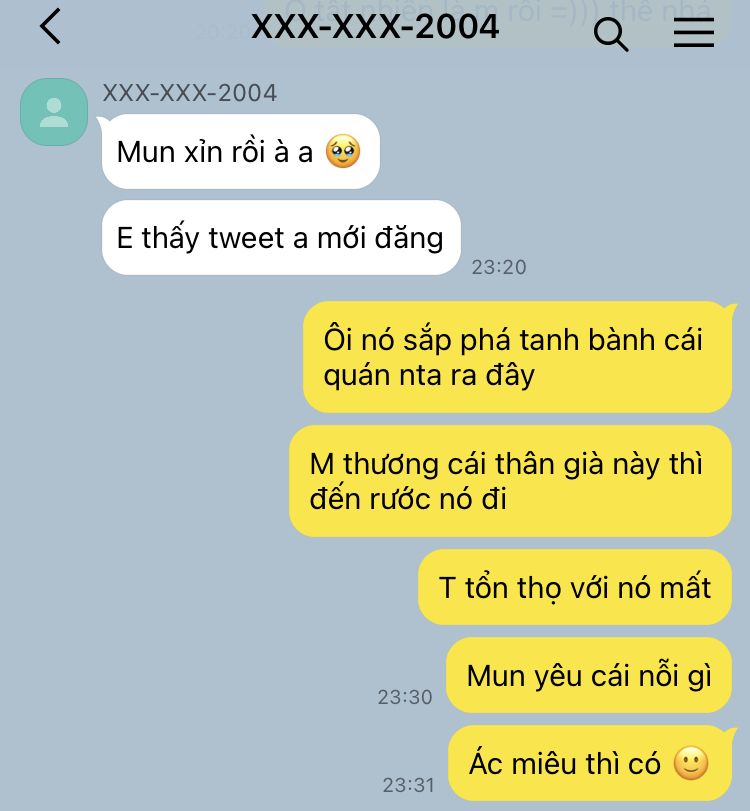750x811 pixels.
Task: Tap the sender's teal profile avatar
Action: (x=54, y=112)
